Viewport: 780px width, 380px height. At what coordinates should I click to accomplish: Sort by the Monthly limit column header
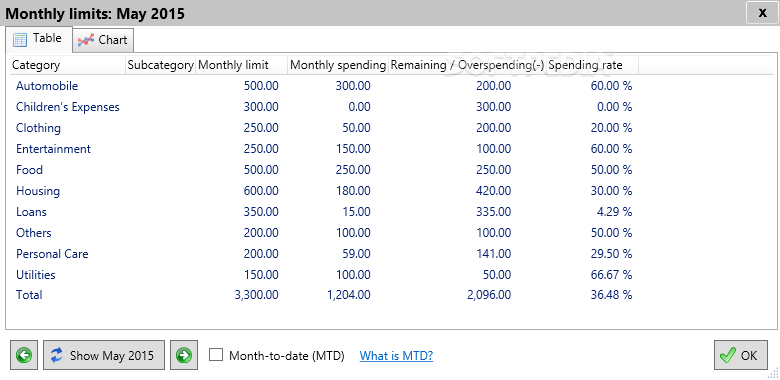tap(241, 65)
